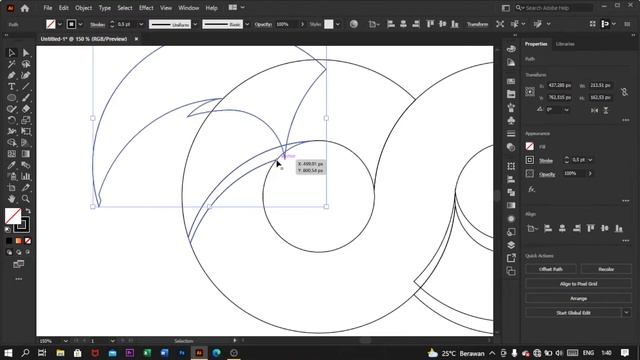640x360 pixels.
Task: Expand the Start Global Edit options arrow
Action: [x=627, y=313]
